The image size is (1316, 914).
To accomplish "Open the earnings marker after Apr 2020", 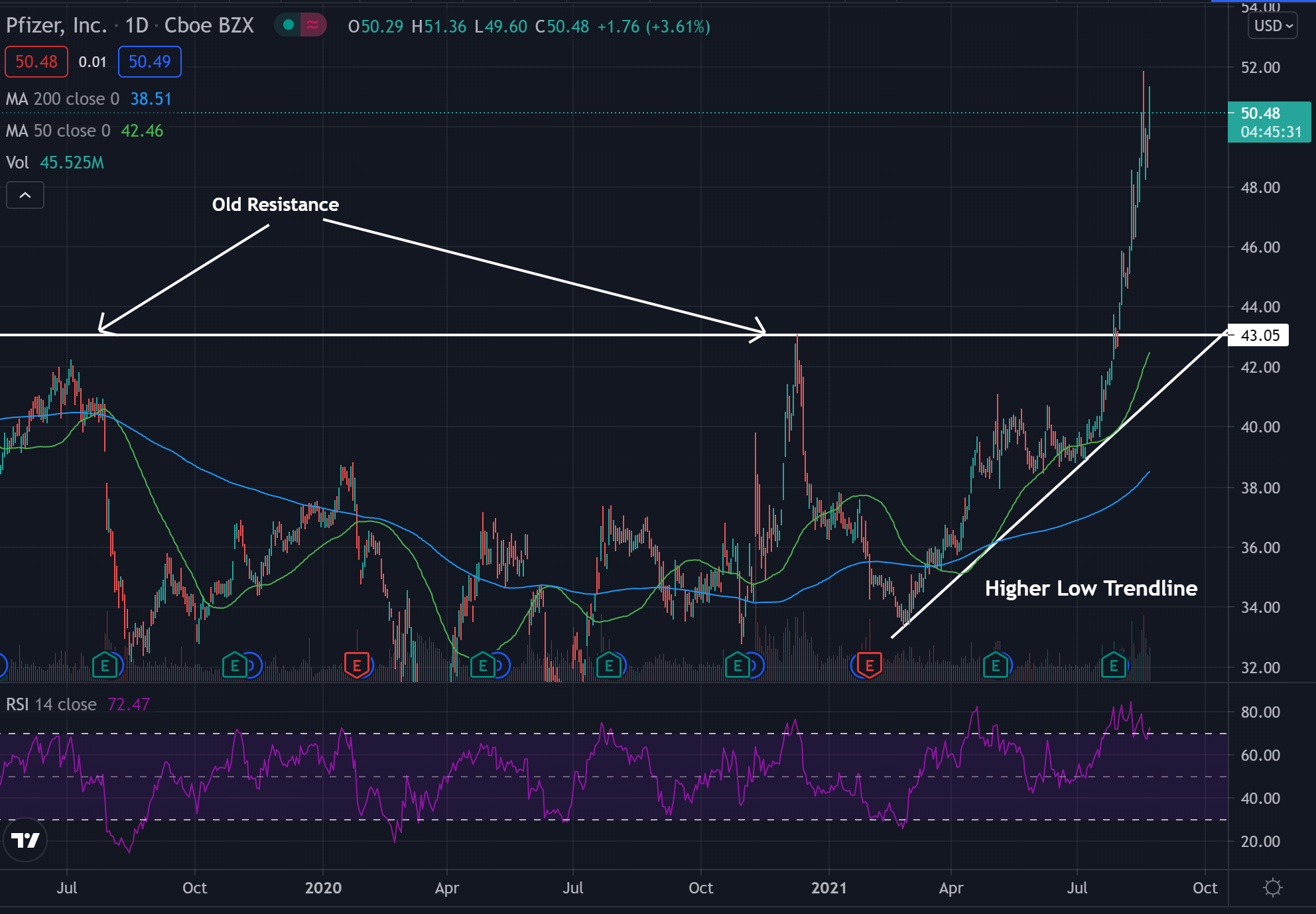I will coord(483,665).
